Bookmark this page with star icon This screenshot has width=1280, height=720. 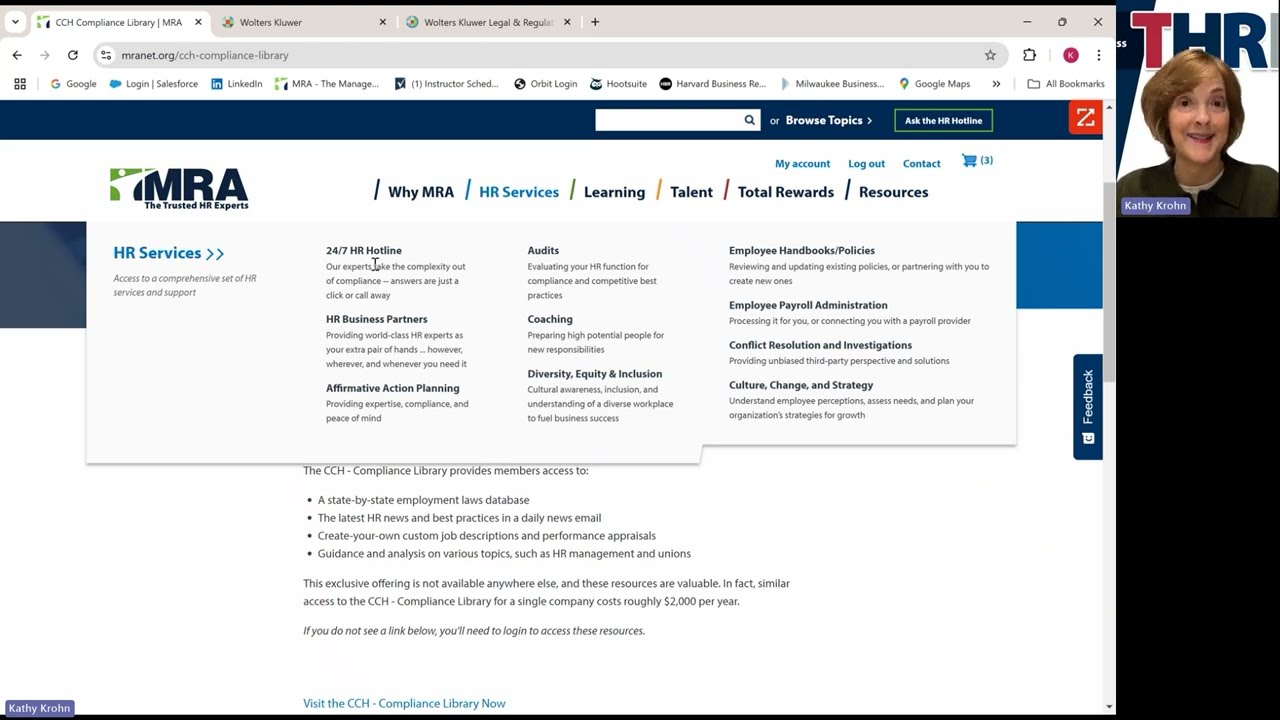coord(990,55)
